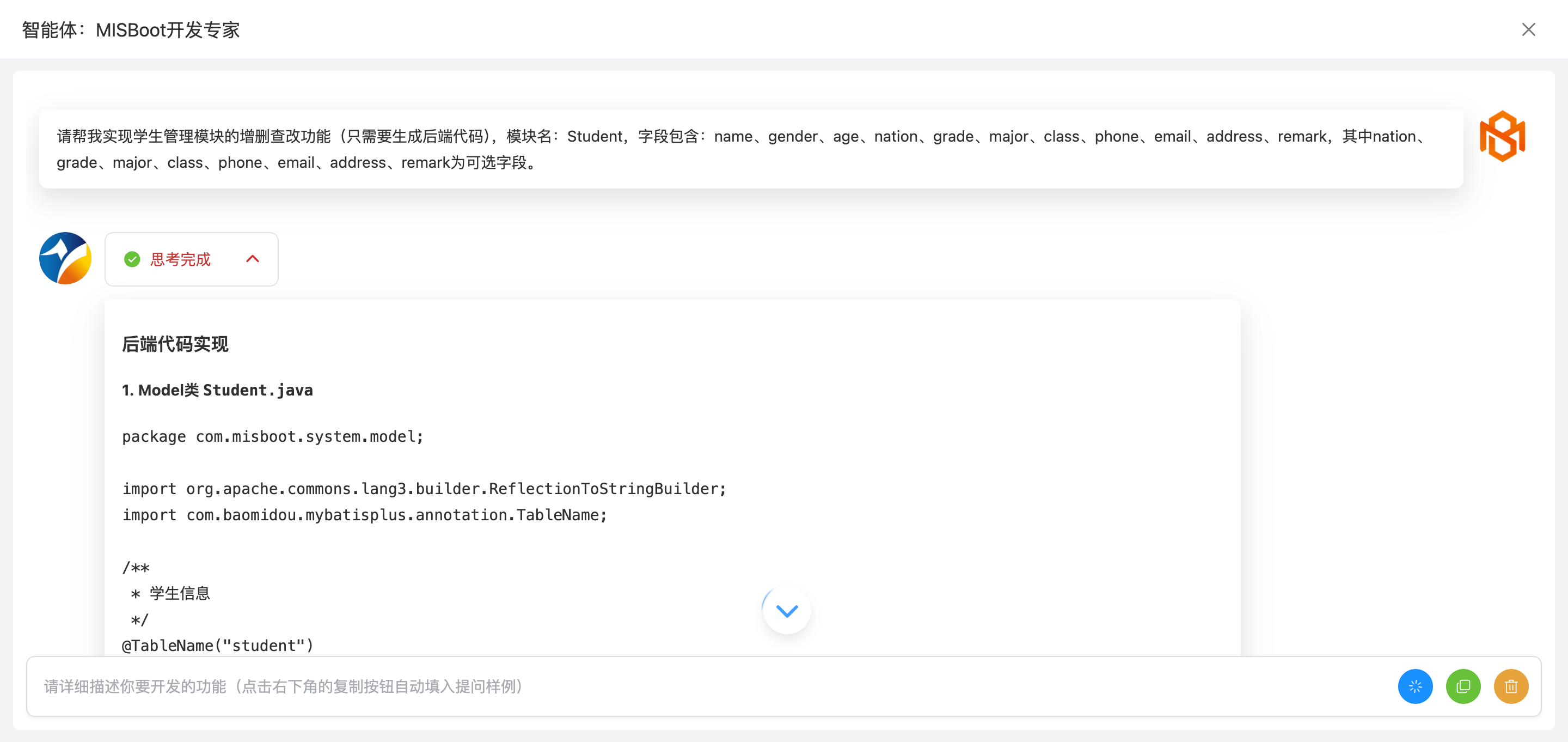Click the user prompt message bubble
Image resolution: width=1568 pixels, height=742 pixels.
tap(751, 149)
